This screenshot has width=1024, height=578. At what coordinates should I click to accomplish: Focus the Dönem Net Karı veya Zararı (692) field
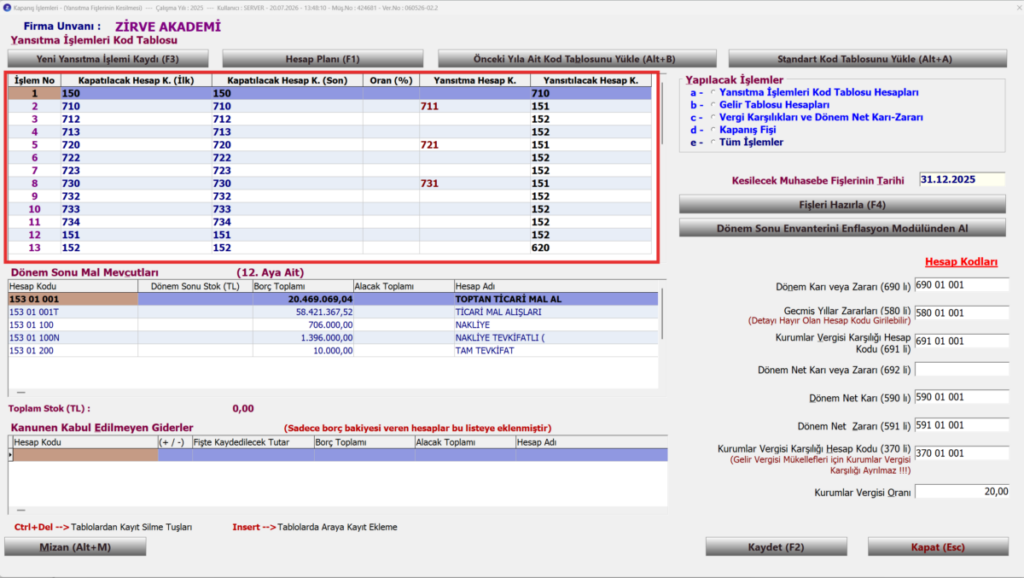pos(962,370)
